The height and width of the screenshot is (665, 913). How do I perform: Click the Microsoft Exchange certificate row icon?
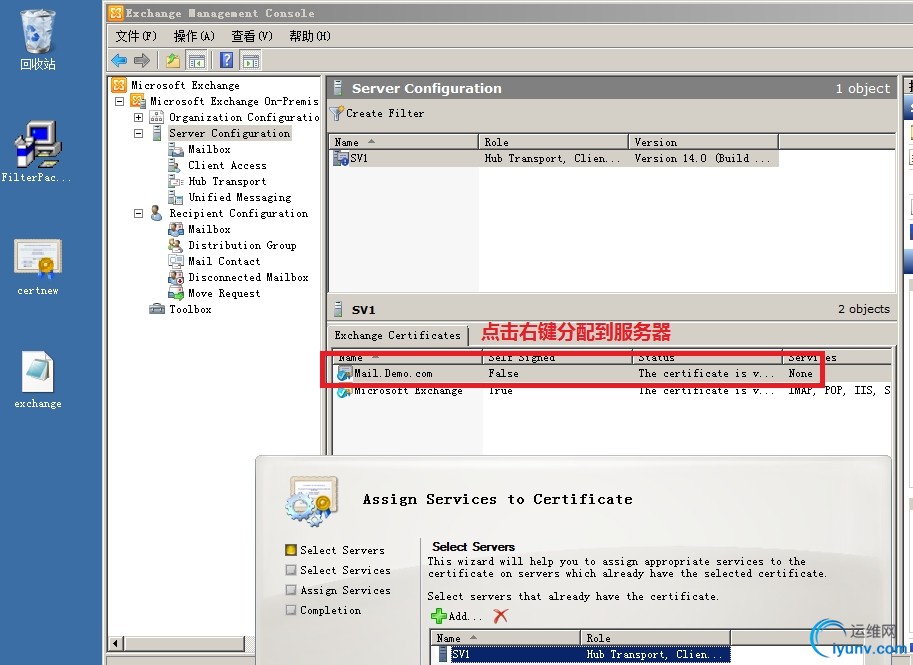click(344, 392)
